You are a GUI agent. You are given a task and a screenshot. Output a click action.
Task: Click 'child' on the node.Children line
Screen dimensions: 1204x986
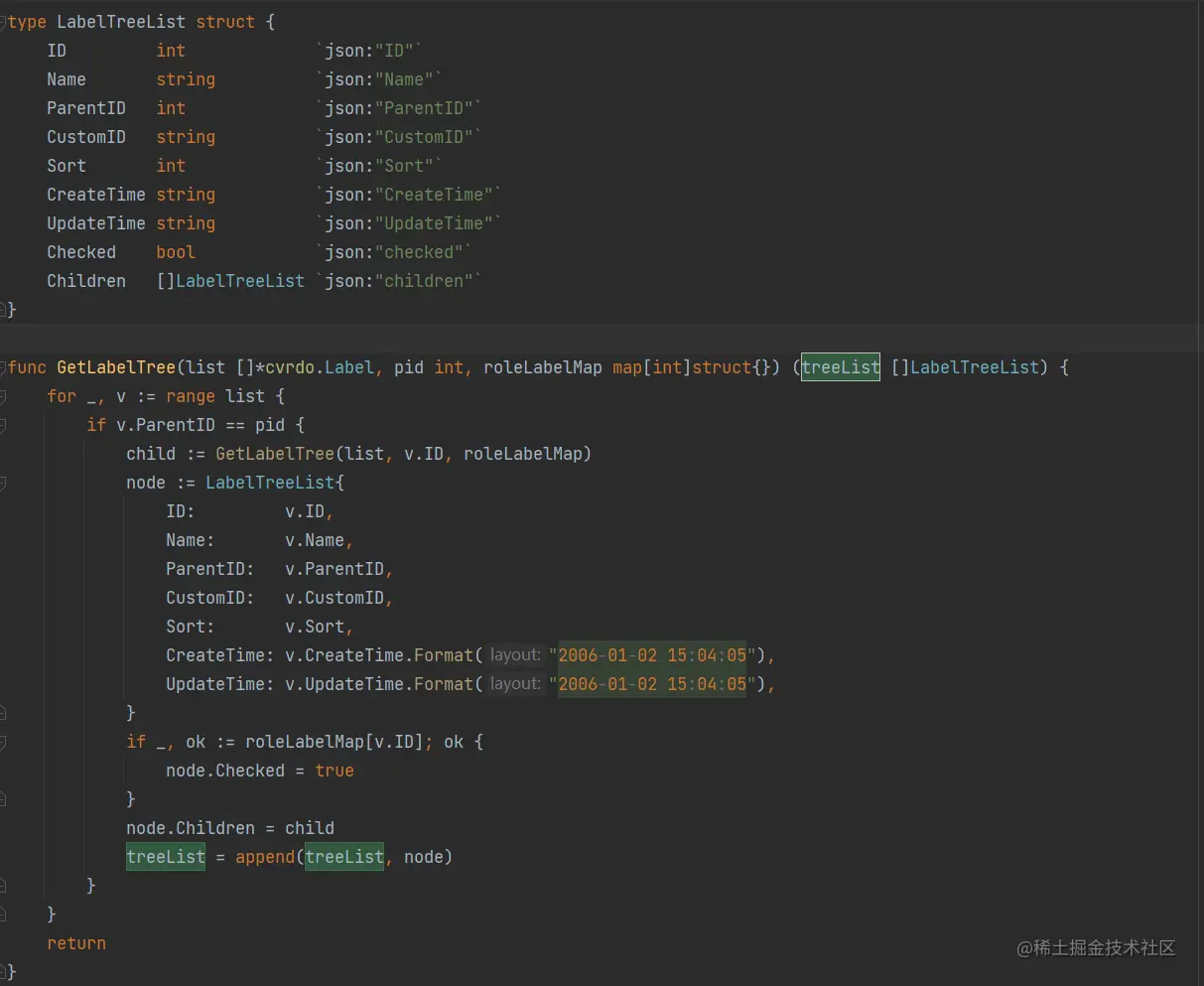(x=310, y=828)
